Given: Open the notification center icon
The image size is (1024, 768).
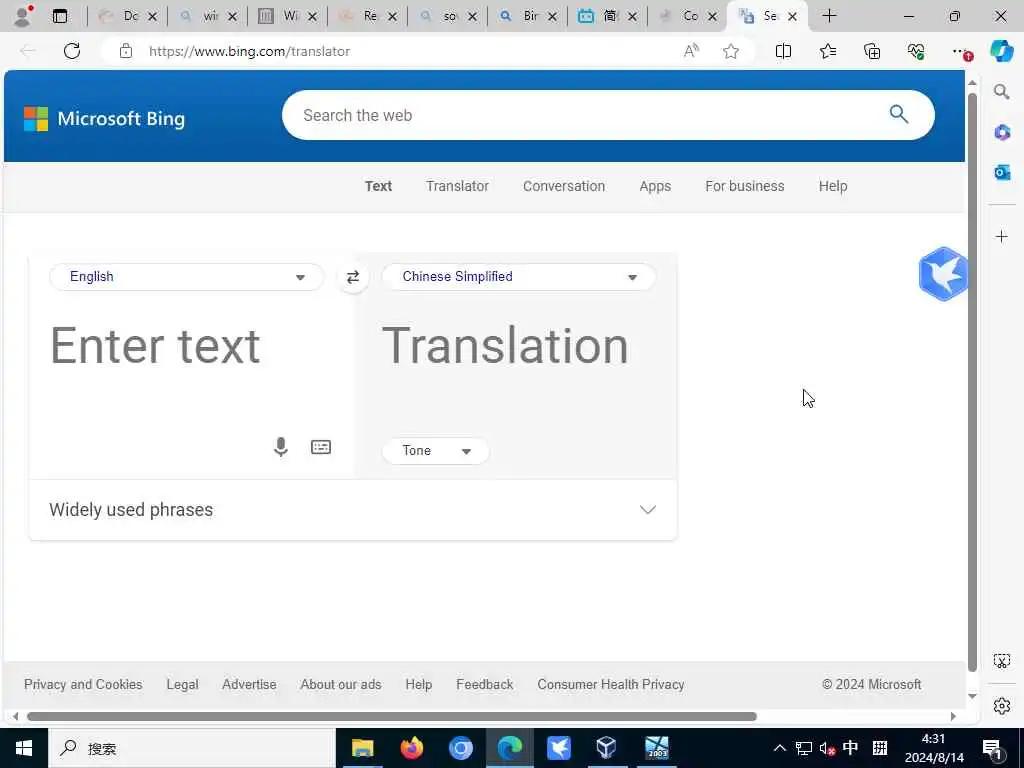Looking at the screenshot, I should (993, 749).
